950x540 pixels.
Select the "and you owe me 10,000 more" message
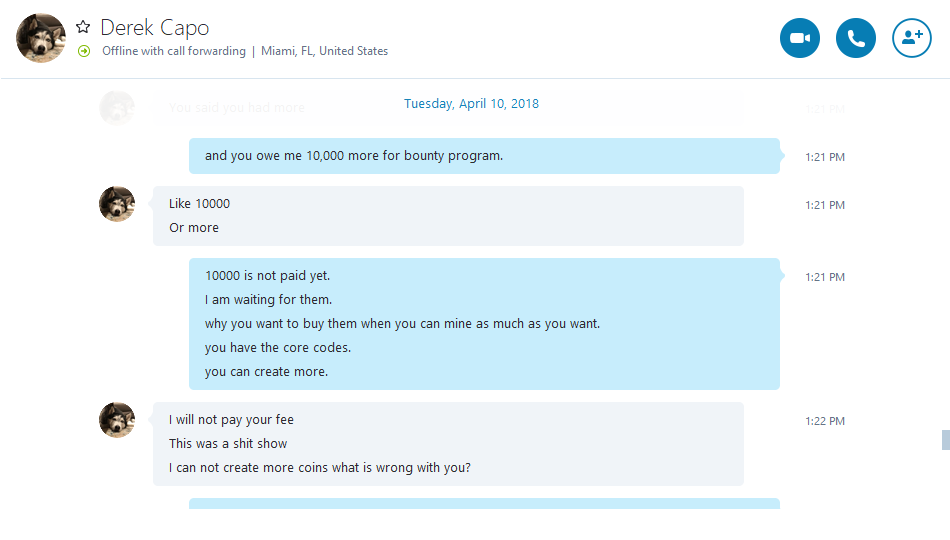pos(484,156)
